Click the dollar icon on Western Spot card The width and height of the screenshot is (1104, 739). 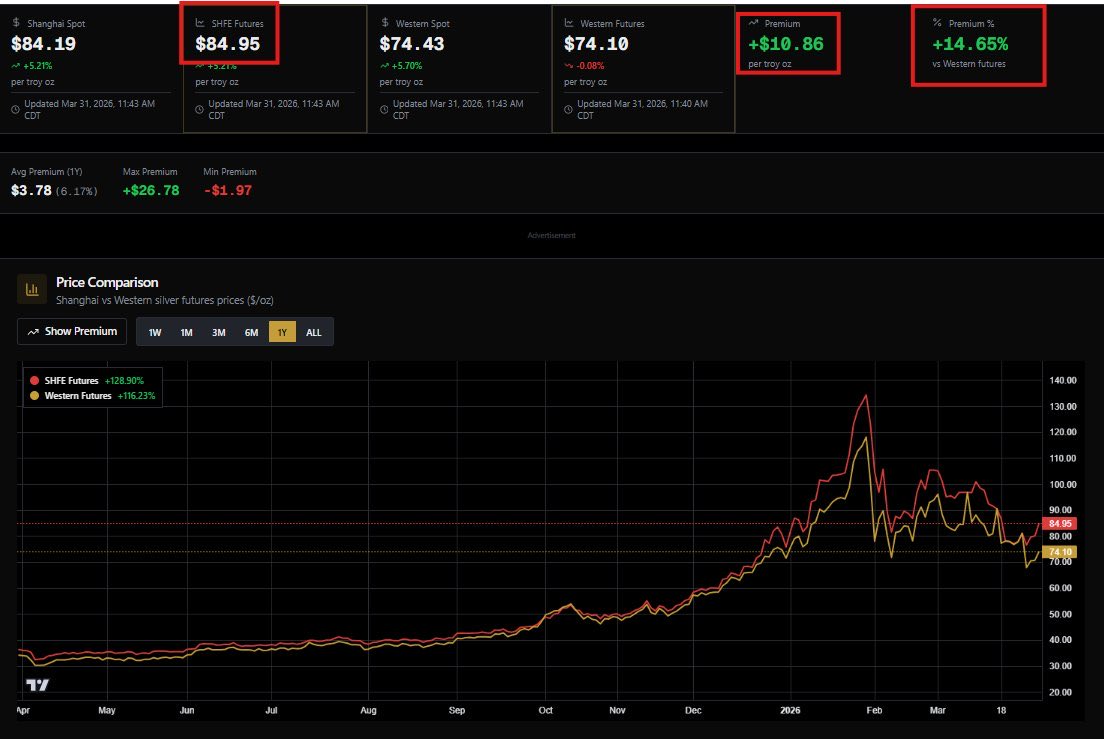point(385,21)
